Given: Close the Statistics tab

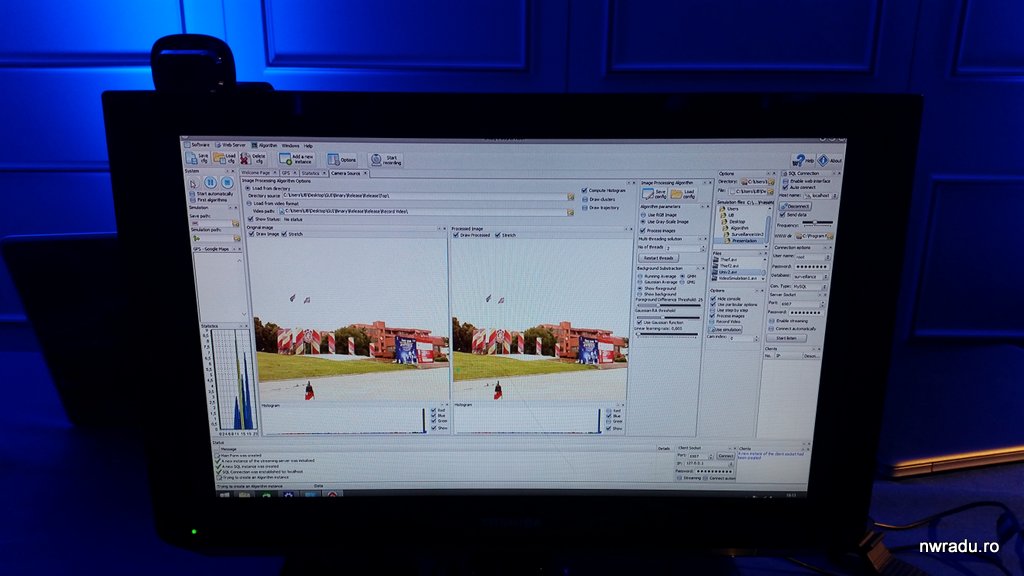Looking at the screenshot, I should [x=324, y=173].
